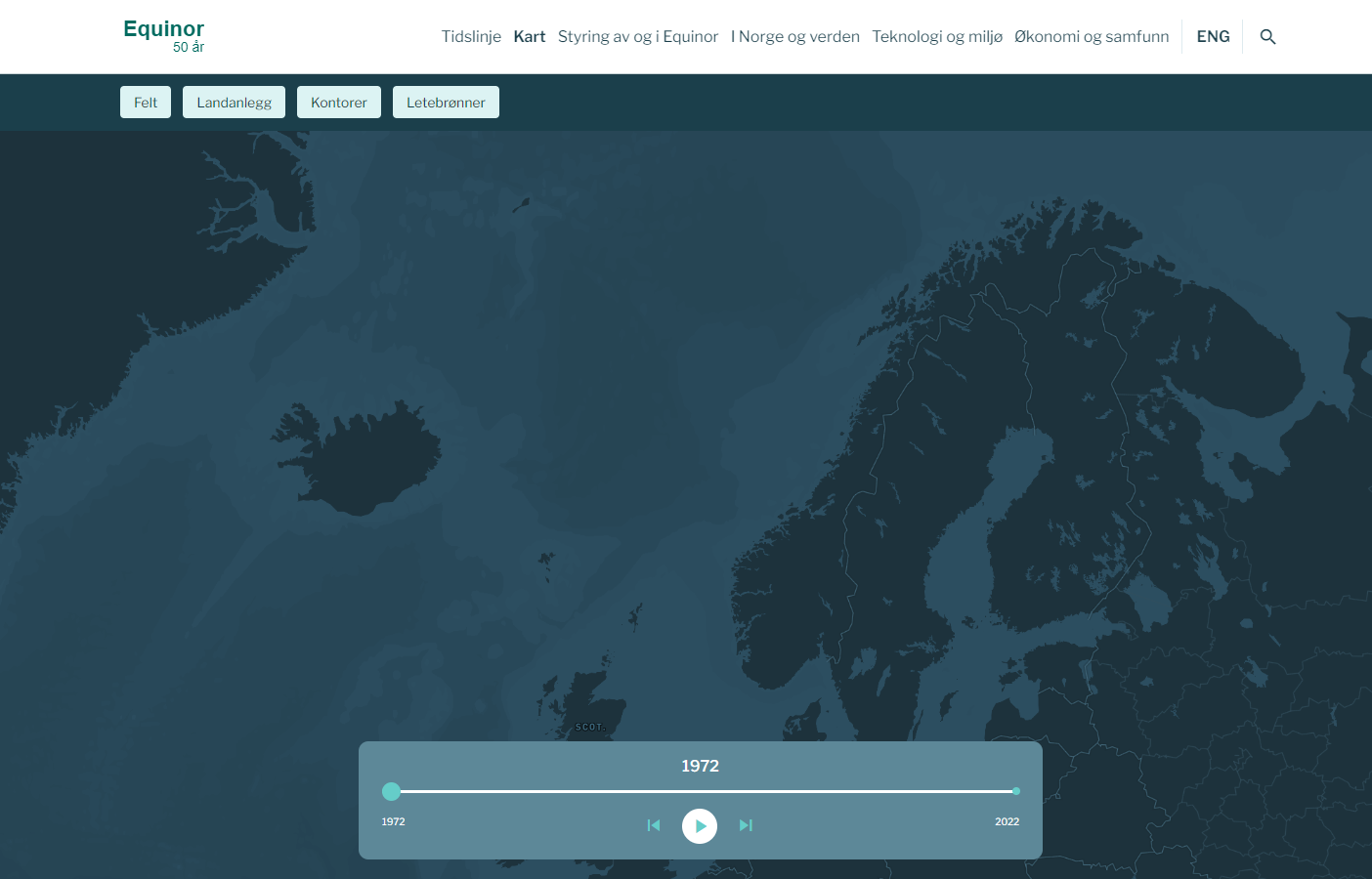Click the year slider handle at 1972
Image resolution: width=1372 pixels, height=879 pixels.
pyautogui.click(x=391, y=791)
